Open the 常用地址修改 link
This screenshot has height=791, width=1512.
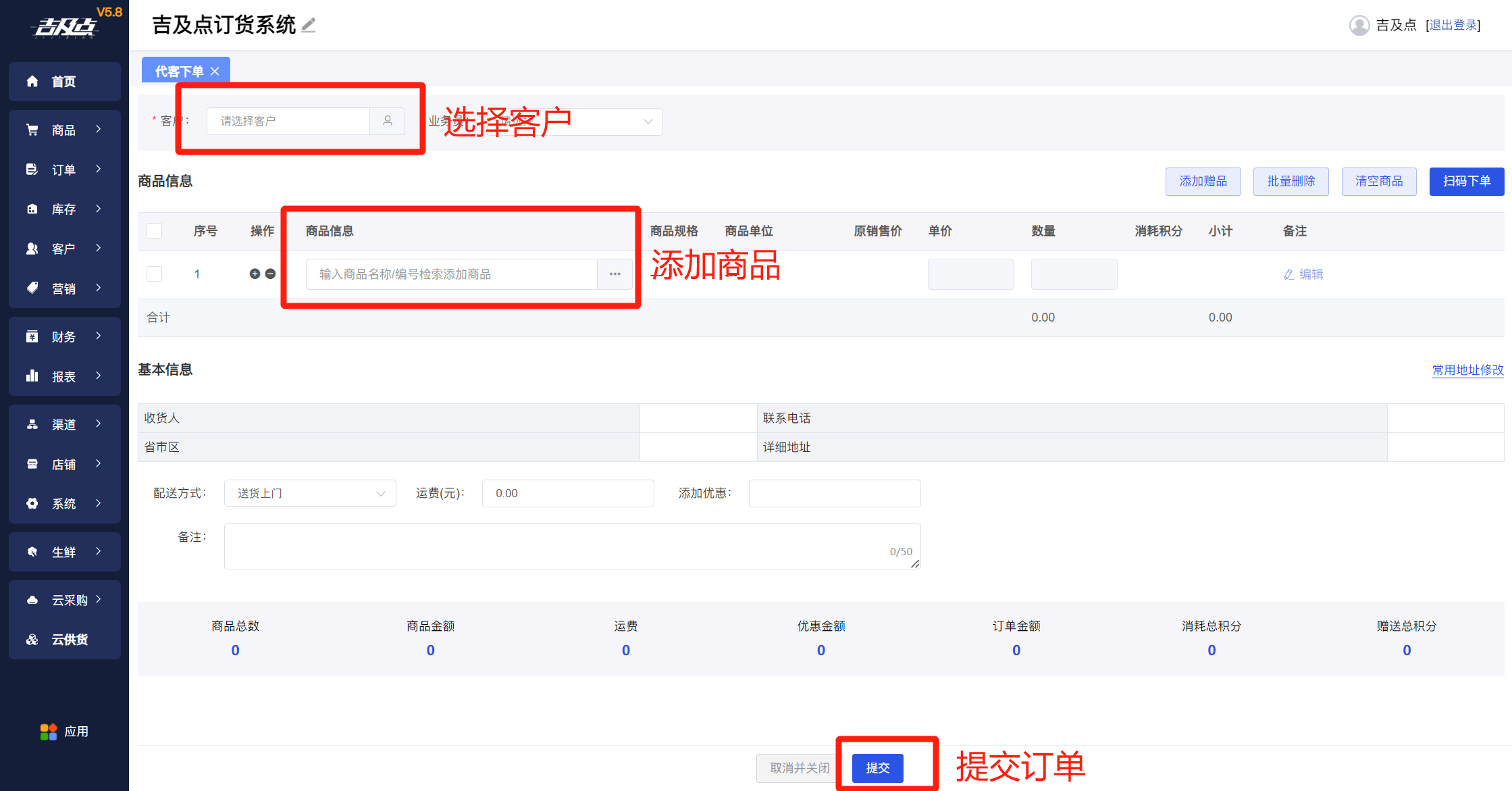click(x=1467, y=370)
